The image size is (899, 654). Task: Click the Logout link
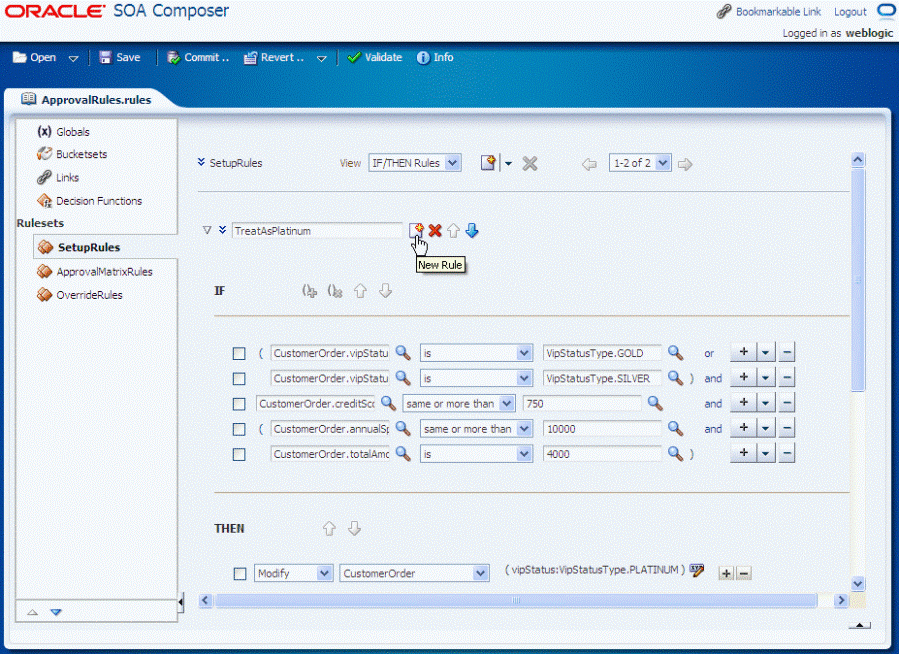850,11
